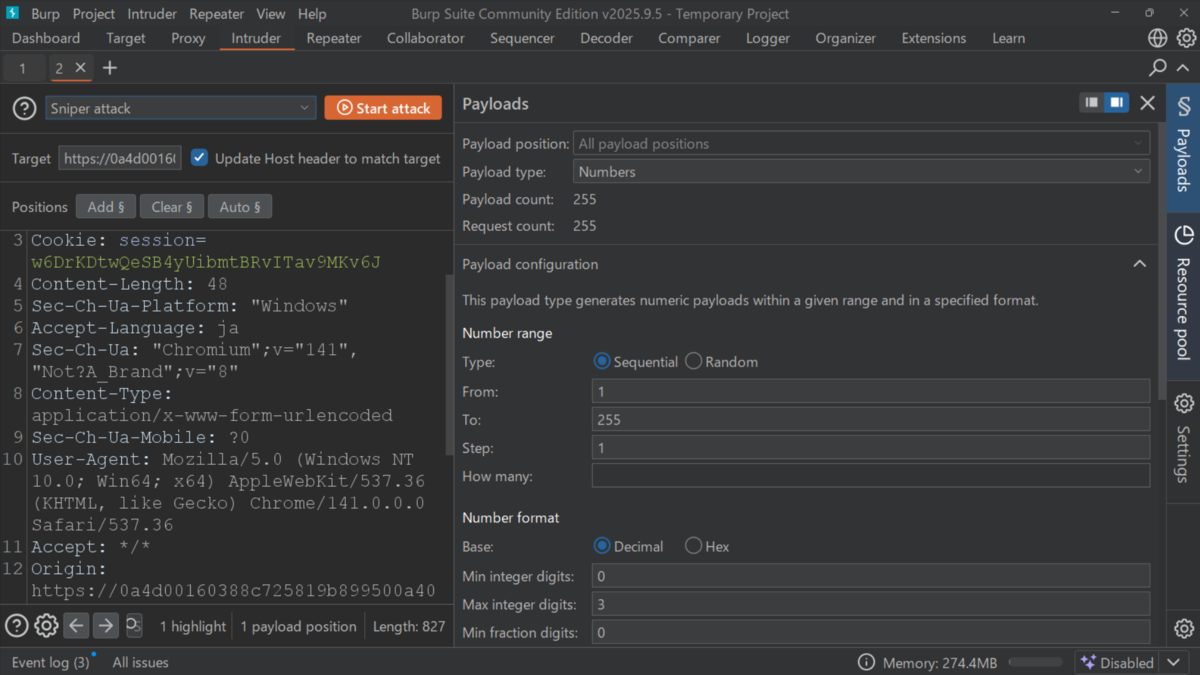The height and width of the screenshot is (675, 1200).
Task: Click the Clear § button
Action: tap(172, 207)
